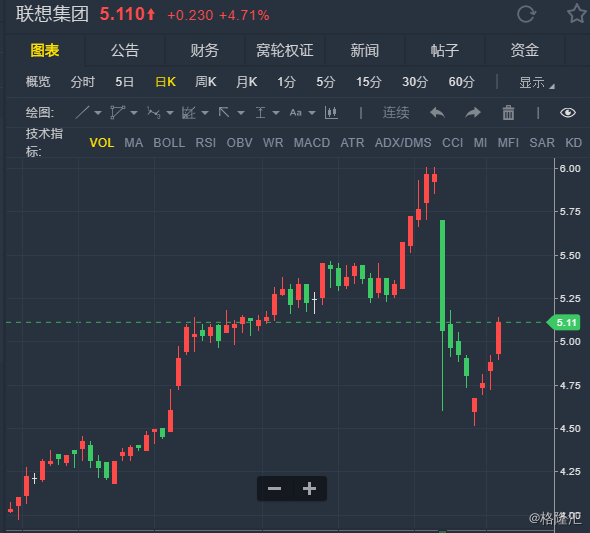Viewport: 590px width, 533px height.
Task: Switch to the 图表 chart tab
Action: pyautogui.click(x=45, y=50)
